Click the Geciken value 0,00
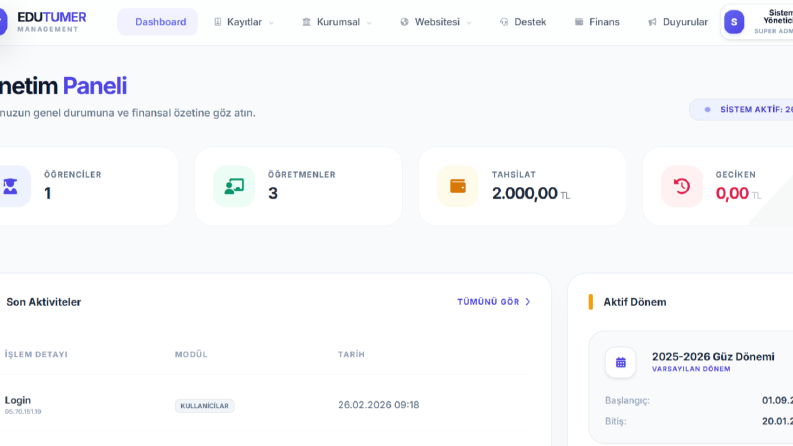The height and width of the screenshot is (446, 793). coord(732,193)
